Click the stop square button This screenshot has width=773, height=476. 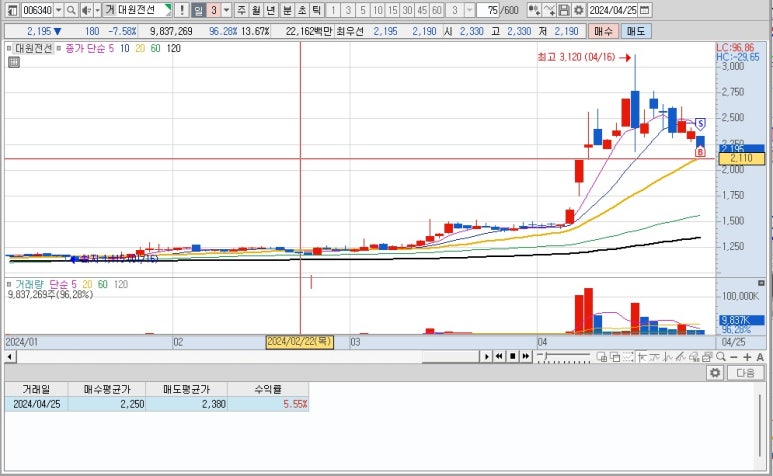[x=512, y=356]
